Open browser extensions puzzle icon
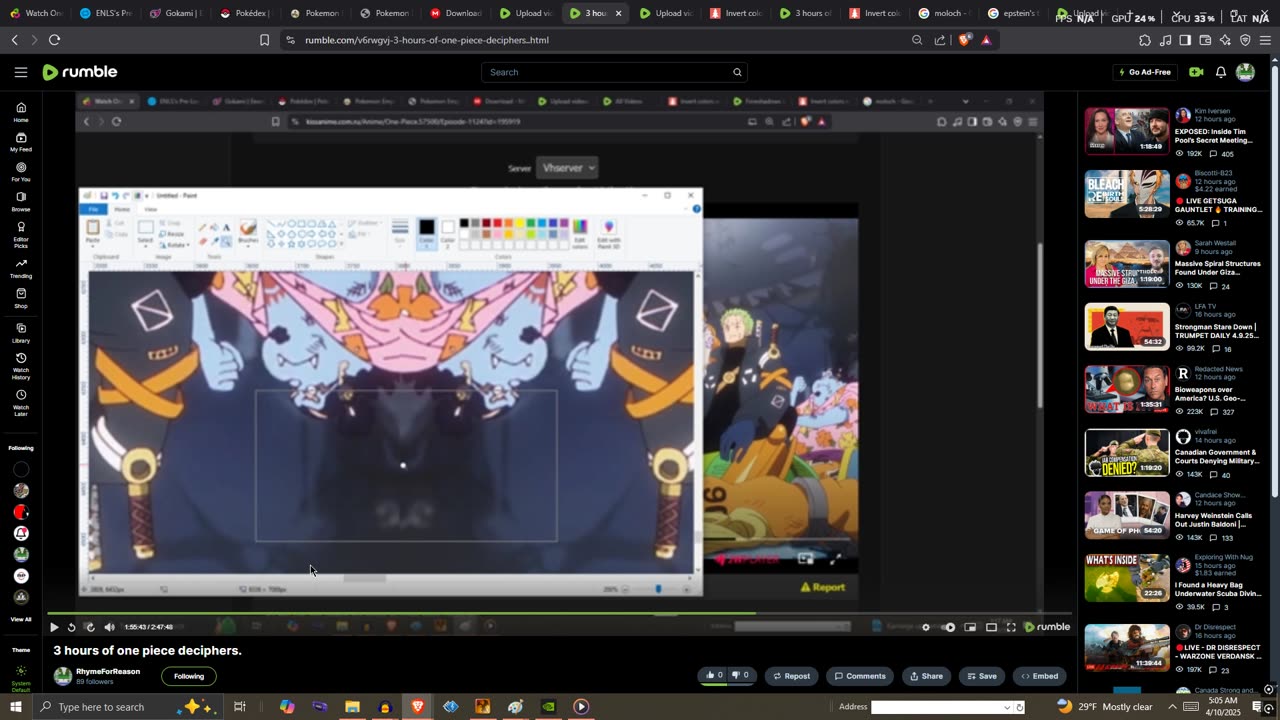The image size is (1280, 720). [1145, 40]
